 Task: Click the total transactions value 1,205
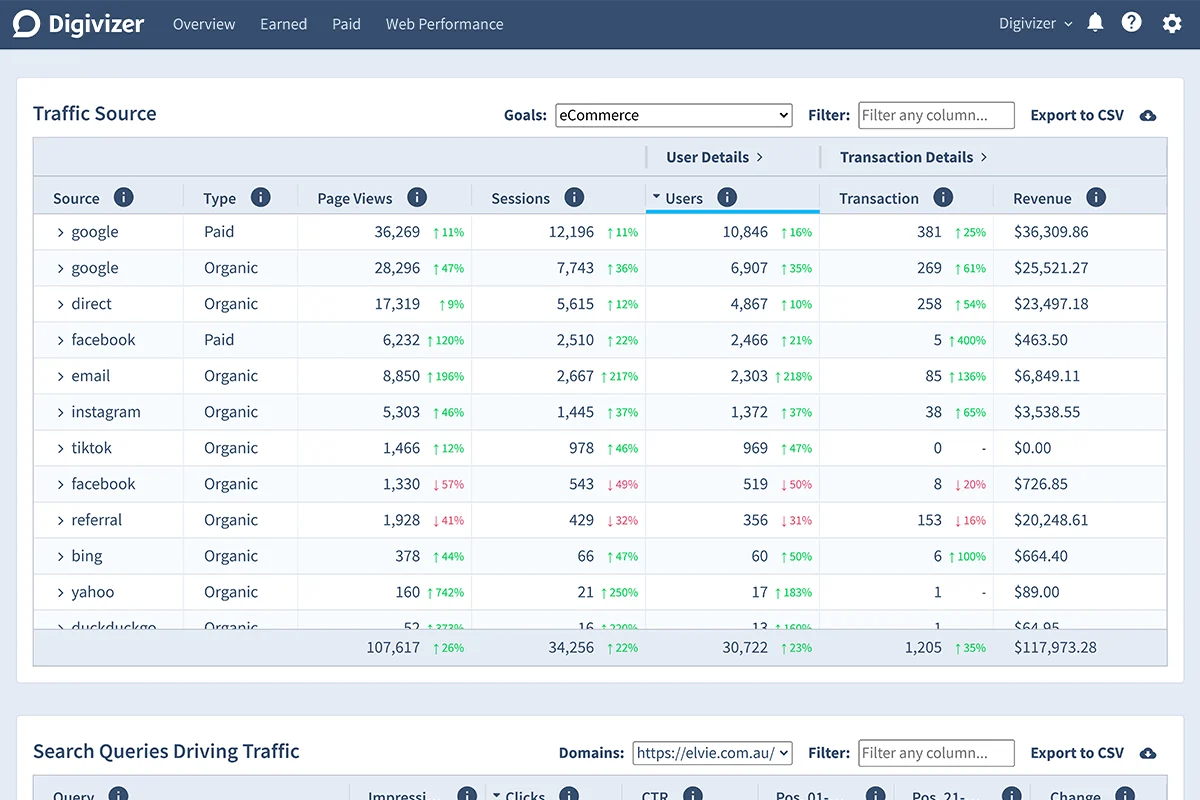923,647
